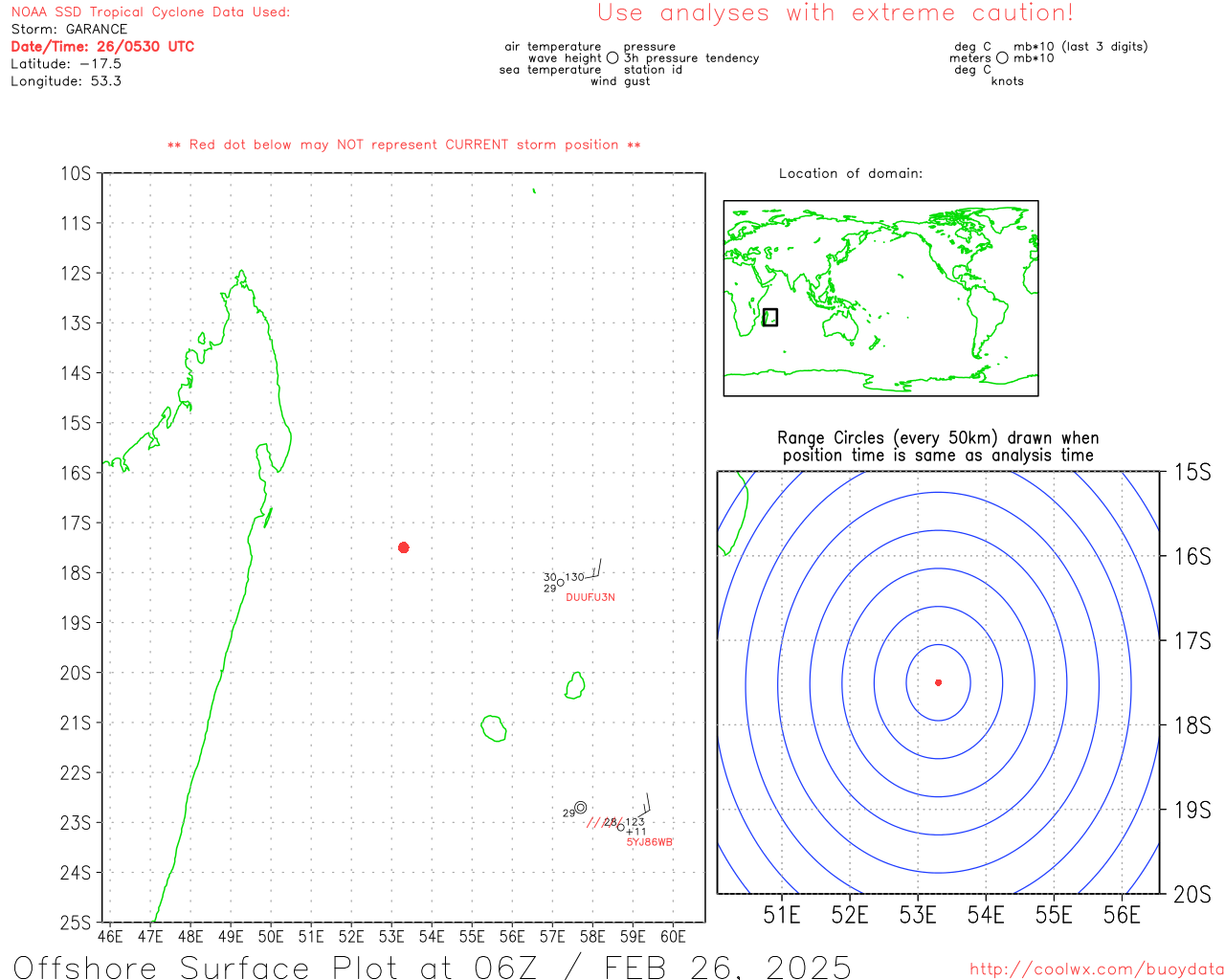
Task: Click the double-circle station marker near 23S
Action: [581, 808]
